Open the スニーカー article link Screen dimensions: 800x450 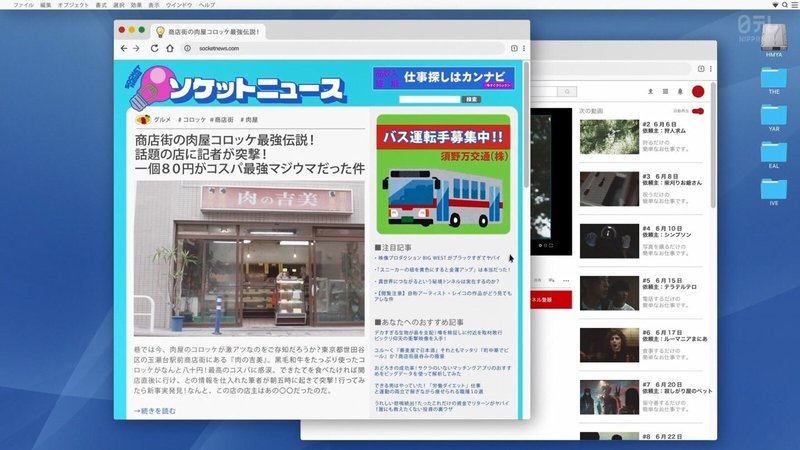[x=442, y=269]
